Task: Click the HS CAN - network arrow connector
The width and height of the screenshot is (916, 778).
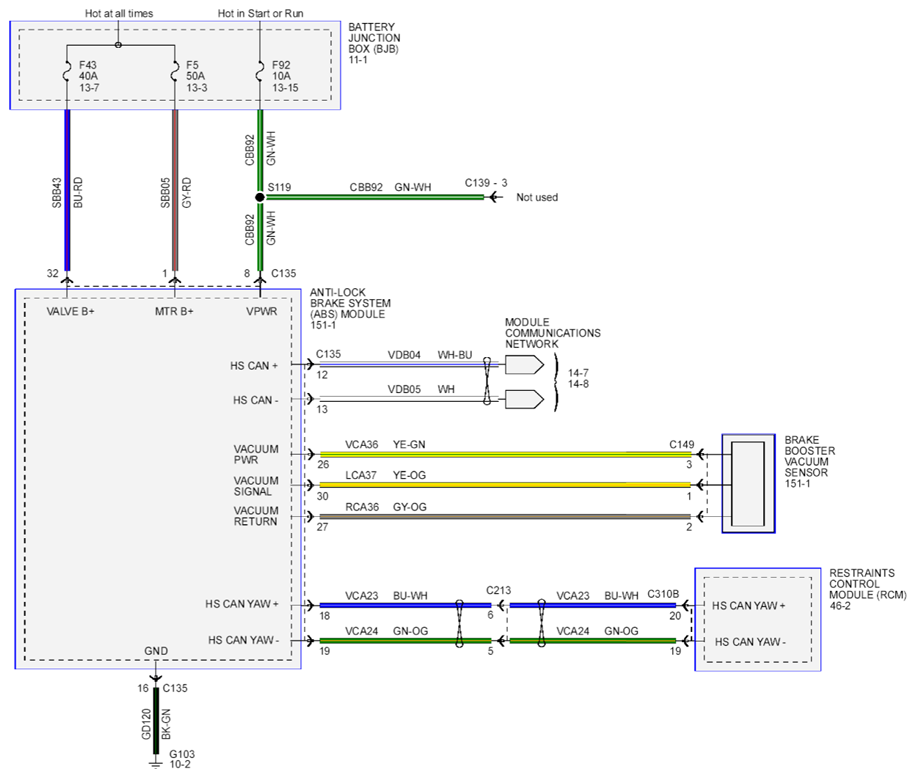Action: point(524,400)
